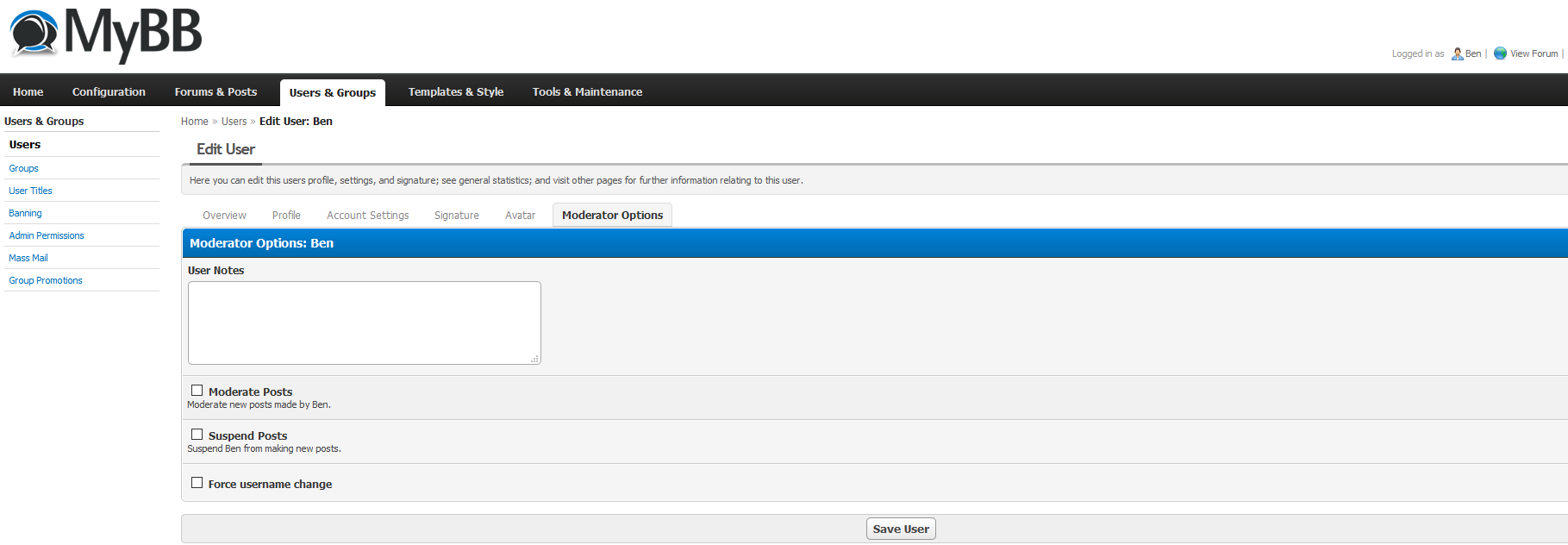The image size is (1568, 545).
Task: Open Templates & Style menu
Action: click(455, 92)
